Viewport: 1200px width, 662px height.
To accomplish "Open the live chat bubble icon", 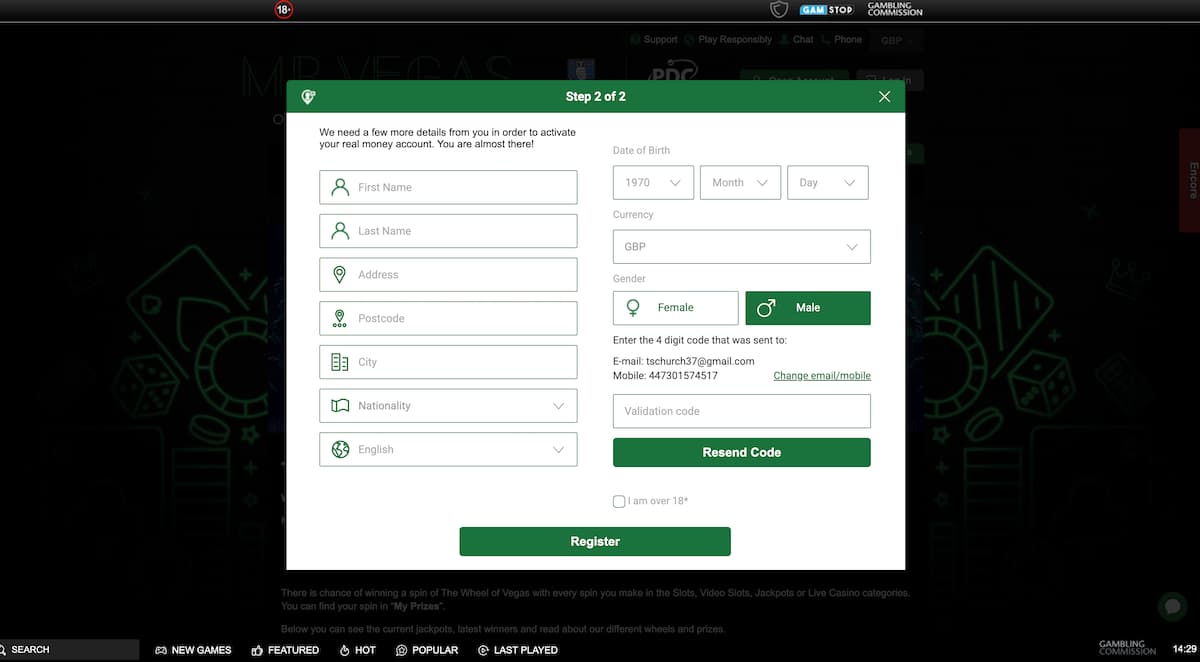I will click(1171, 607).
